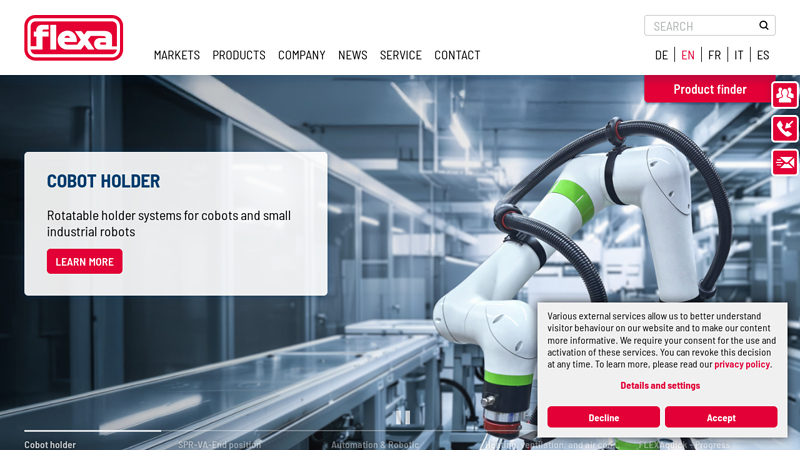Click into the Search field
800x450 pixels.
(x=700, y=26)
